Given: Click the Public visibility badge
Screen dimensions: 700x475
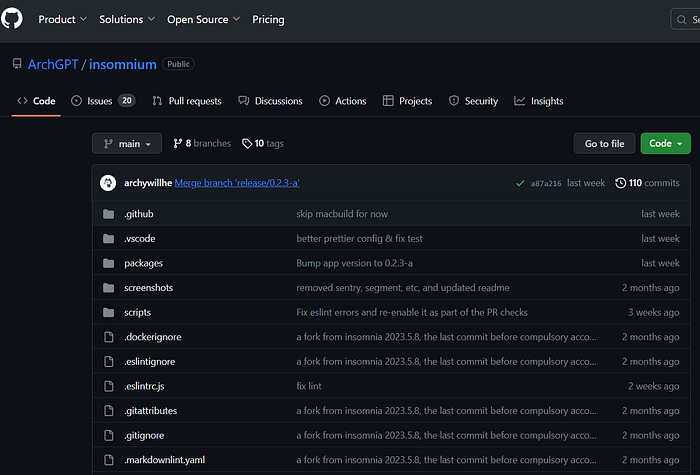Looking at the screenshot, I should pos(178,64).
